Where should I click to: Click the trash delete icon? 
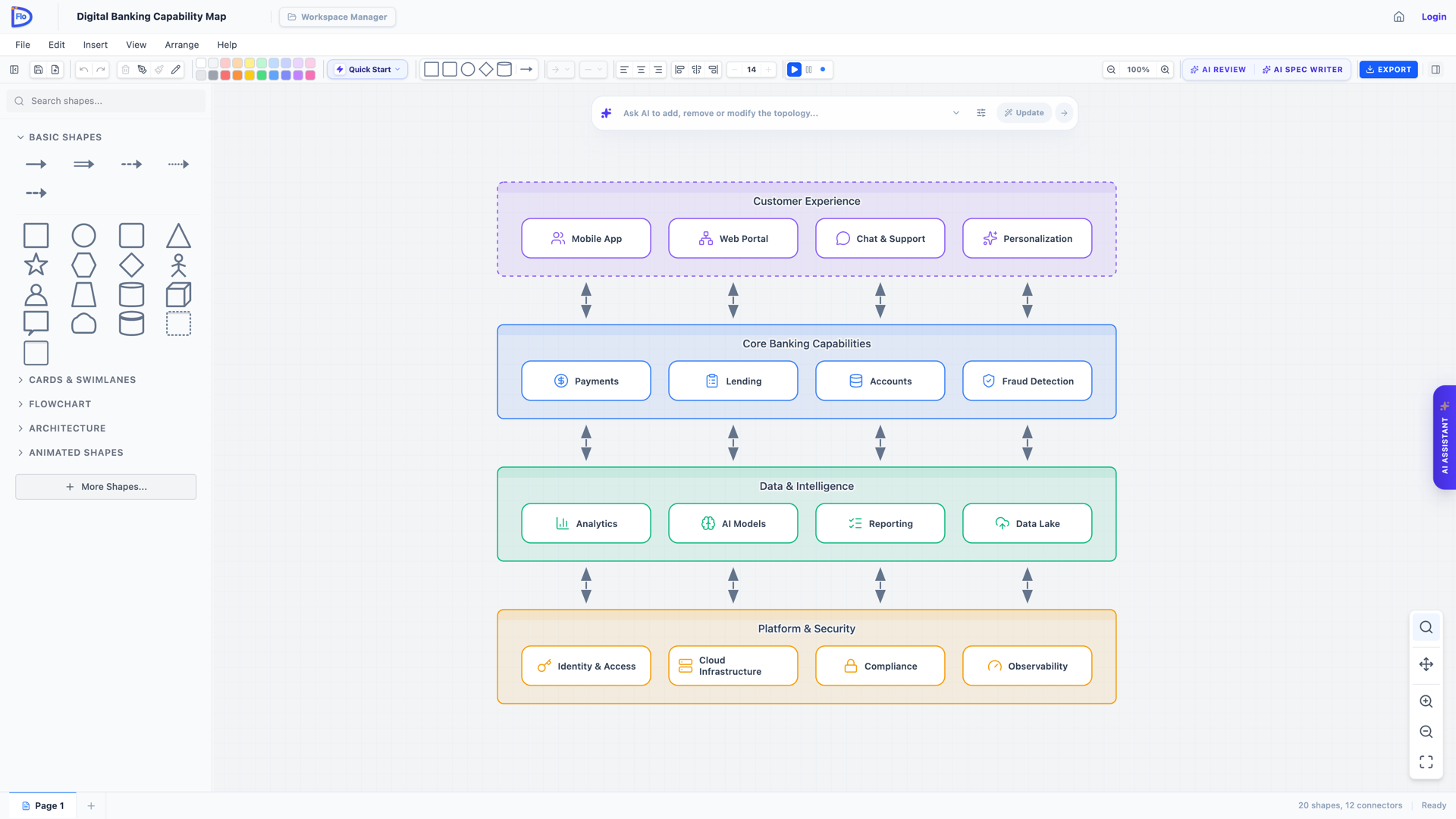[x=126, y=70]
